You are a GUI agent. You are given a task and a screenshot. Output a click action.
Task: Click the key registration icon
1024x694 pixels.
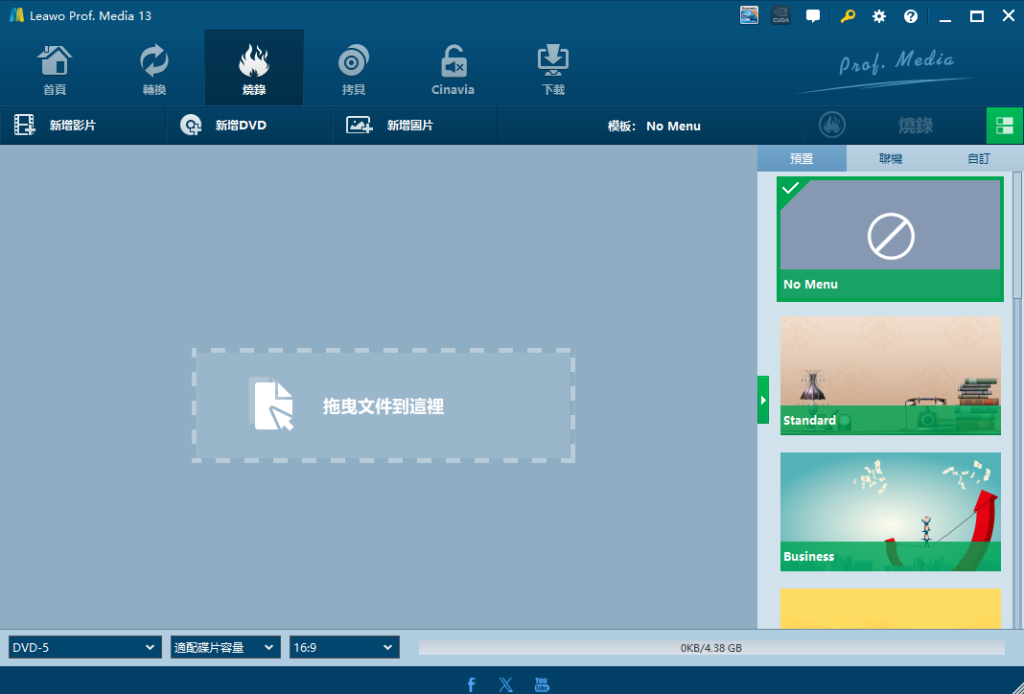tap(847, 16)
